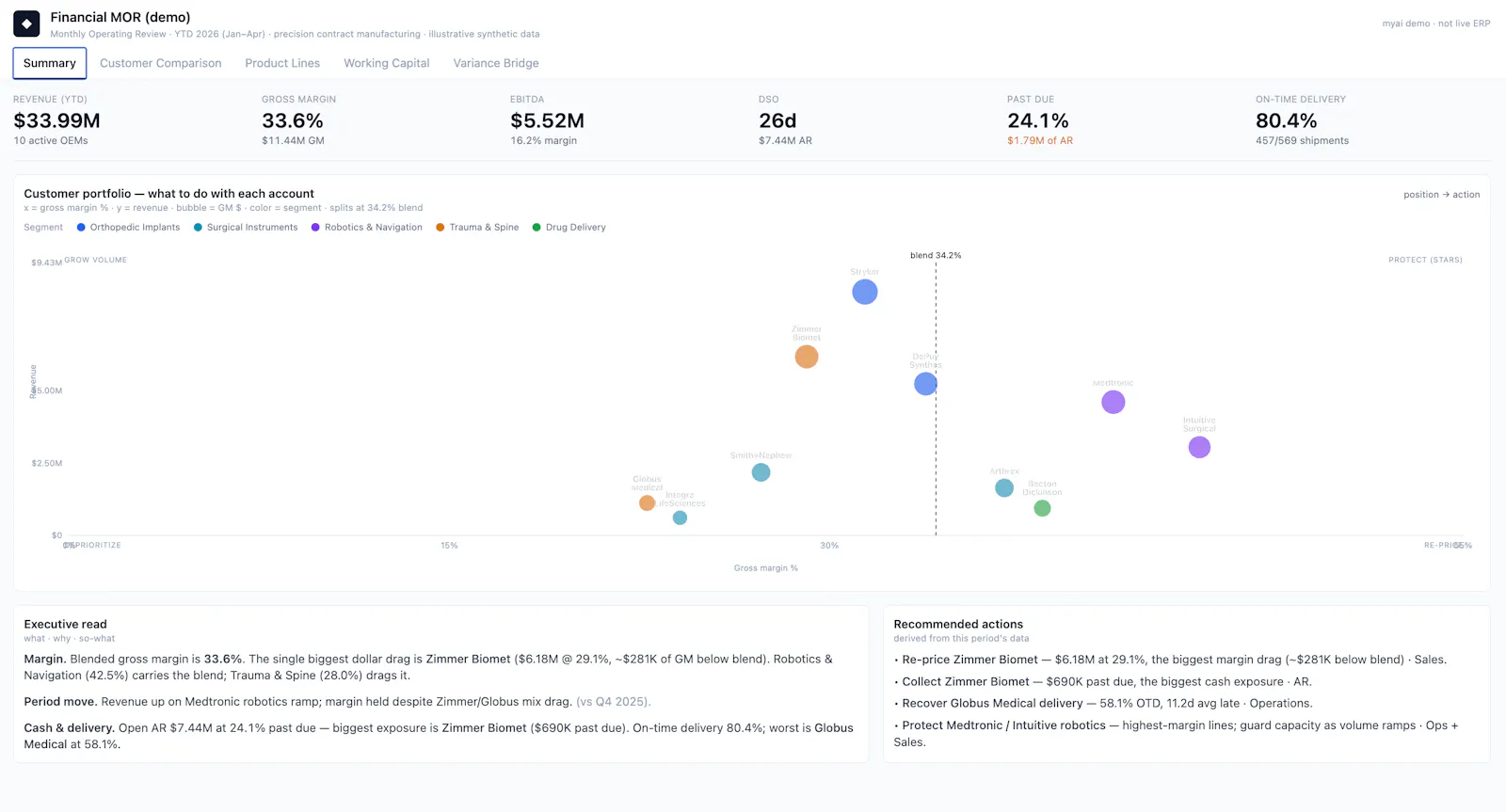Click the 'Executive read' heading
This screenshot has width=1506, height=812.
(66, 624)
